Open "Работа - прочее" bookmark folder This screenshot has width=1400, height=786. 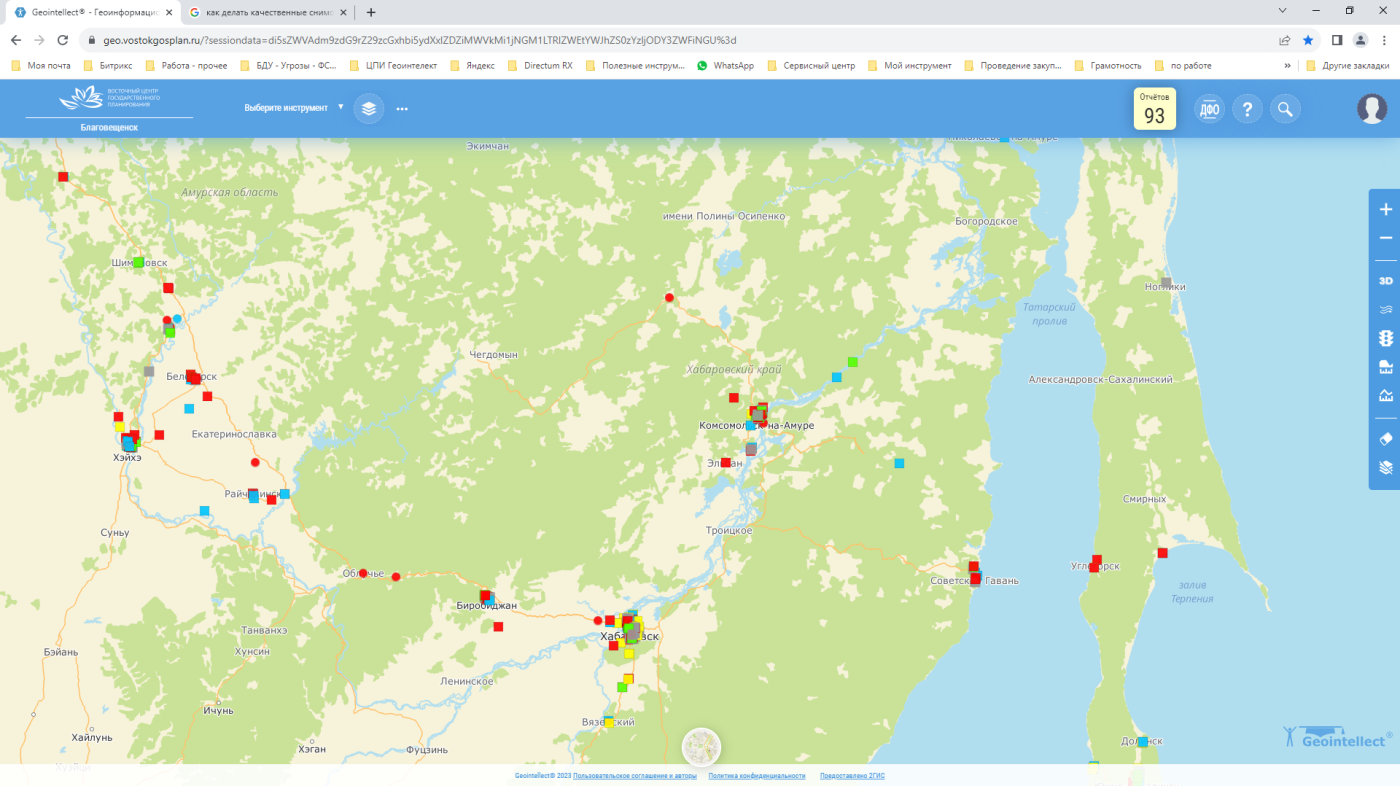point(187,65)
